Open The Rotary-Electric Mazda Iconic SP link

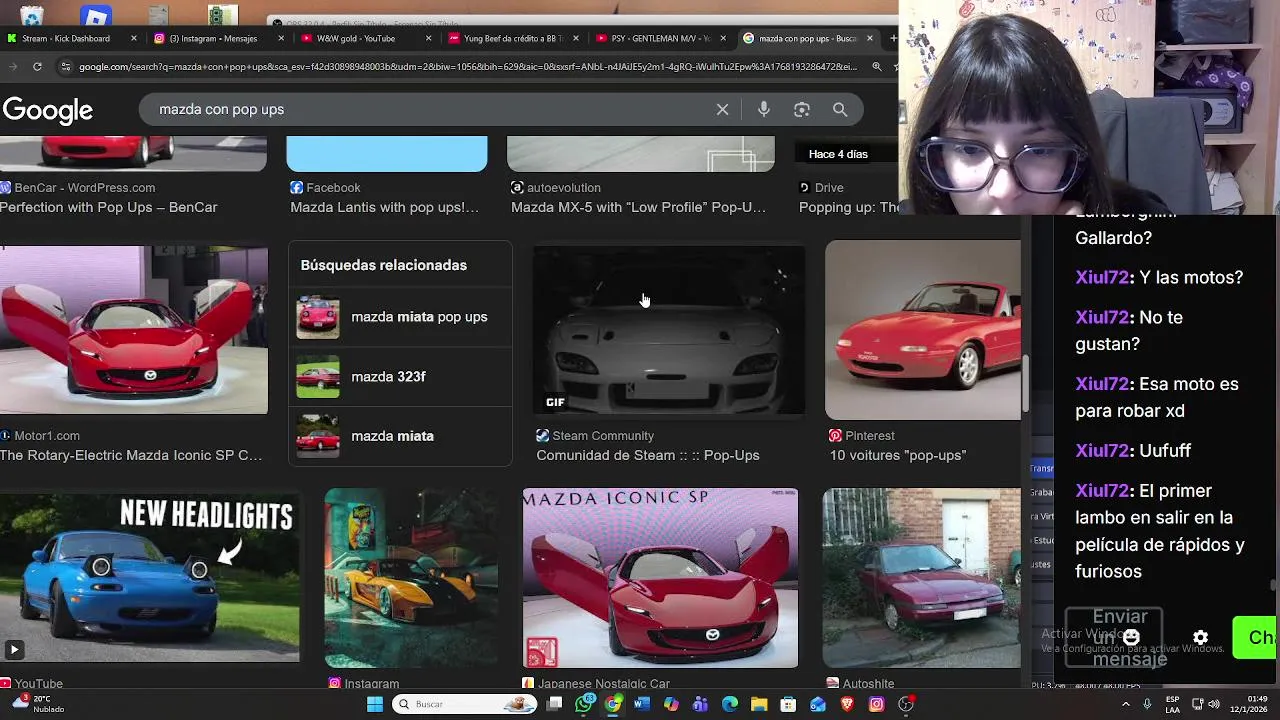click(x=131, y=455)
